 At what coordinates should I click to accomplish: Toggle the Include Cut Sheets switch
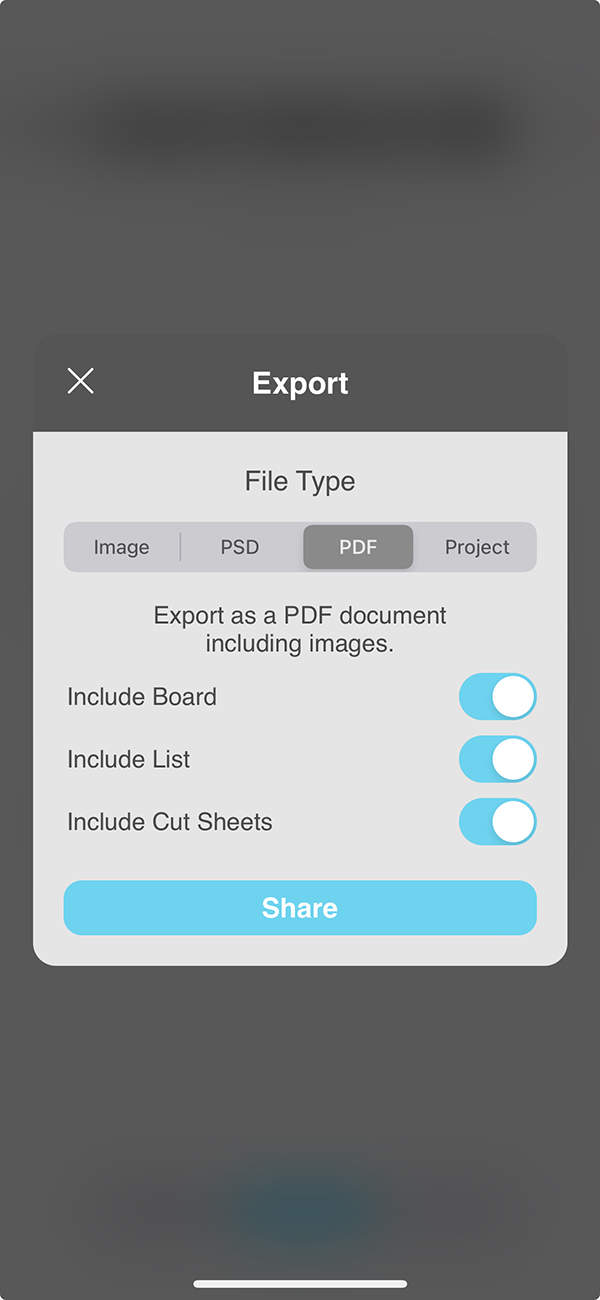click(x=497, y=822)
